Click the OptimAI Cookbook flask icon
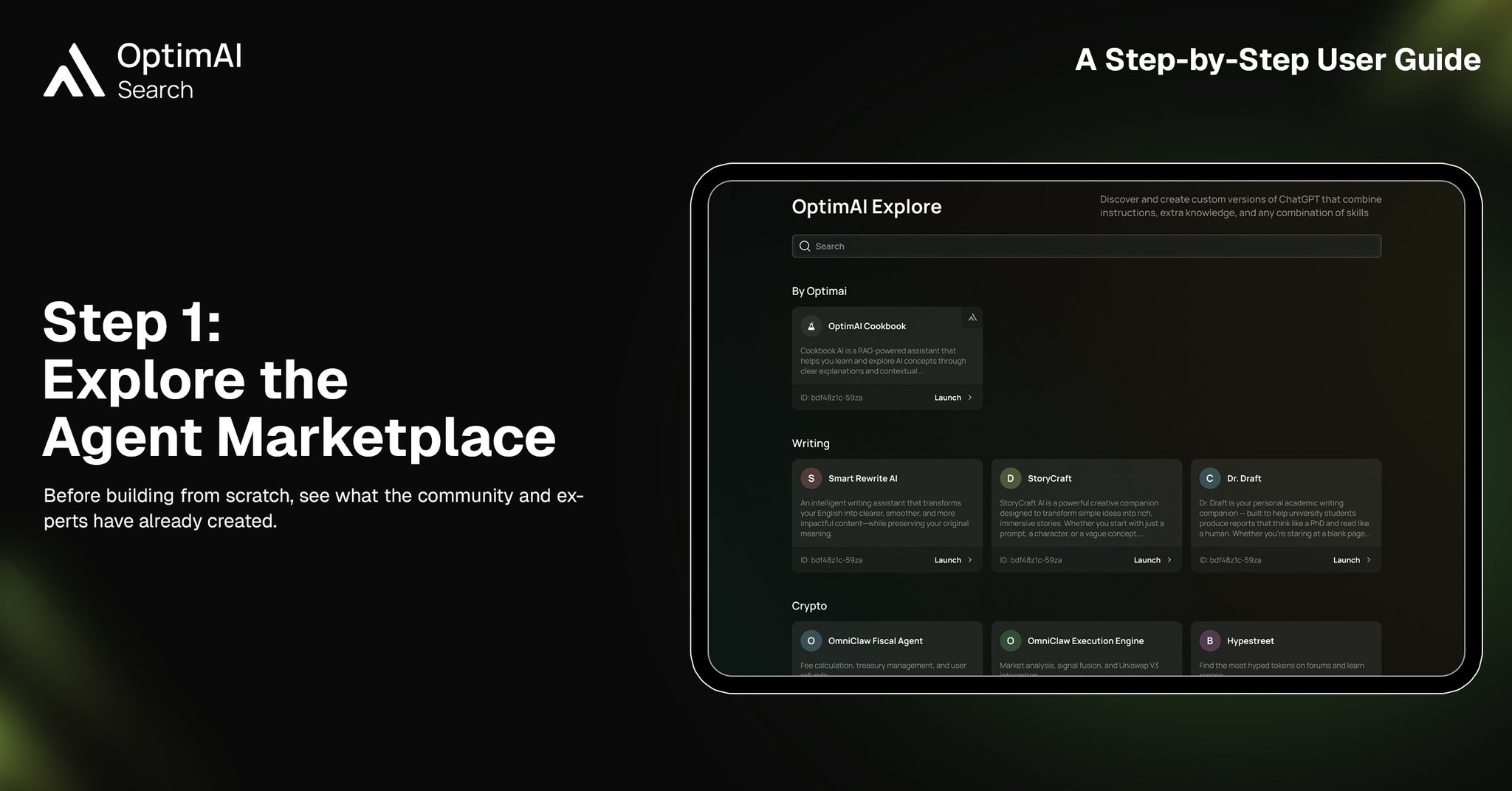The width and height of the screenshot is (1512, 791). [x=811, y=326]
